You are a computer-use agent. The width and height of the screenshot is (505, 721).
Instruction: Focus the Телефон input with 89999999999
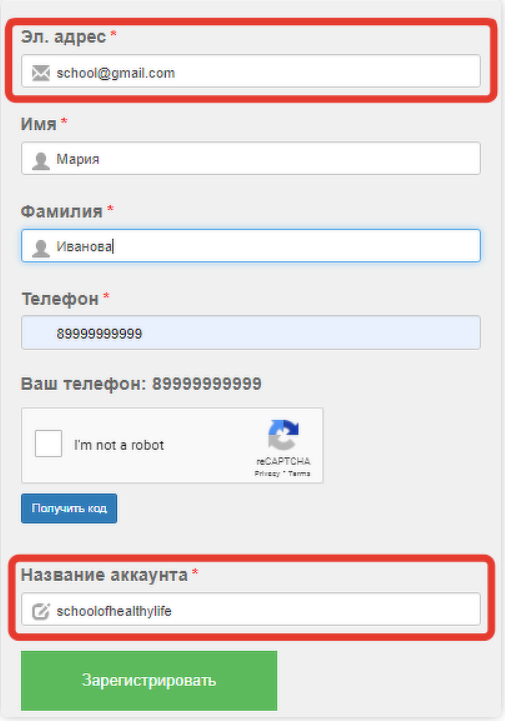[x=251, y=332]
